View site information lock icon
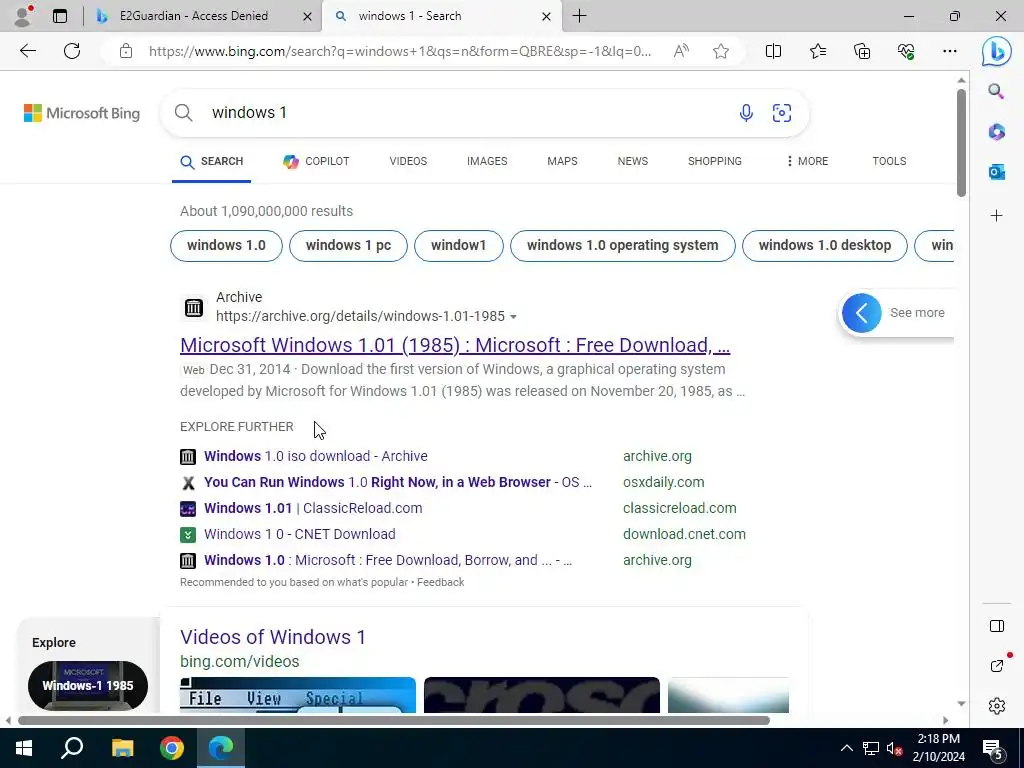 coord(126,51)
